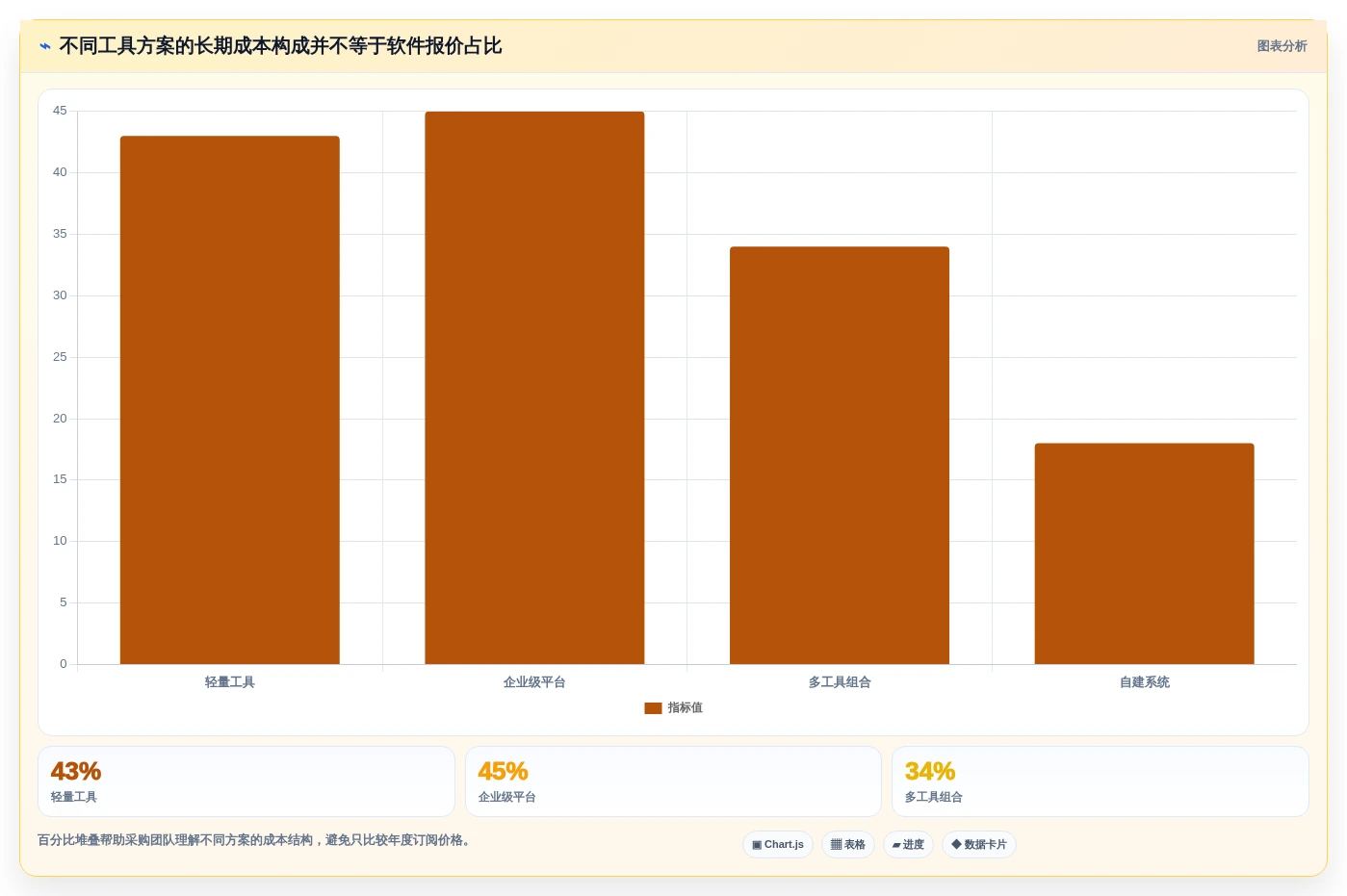Click the blue lightning icon beside the title
1347x896 pixels.
pos(45,46)
